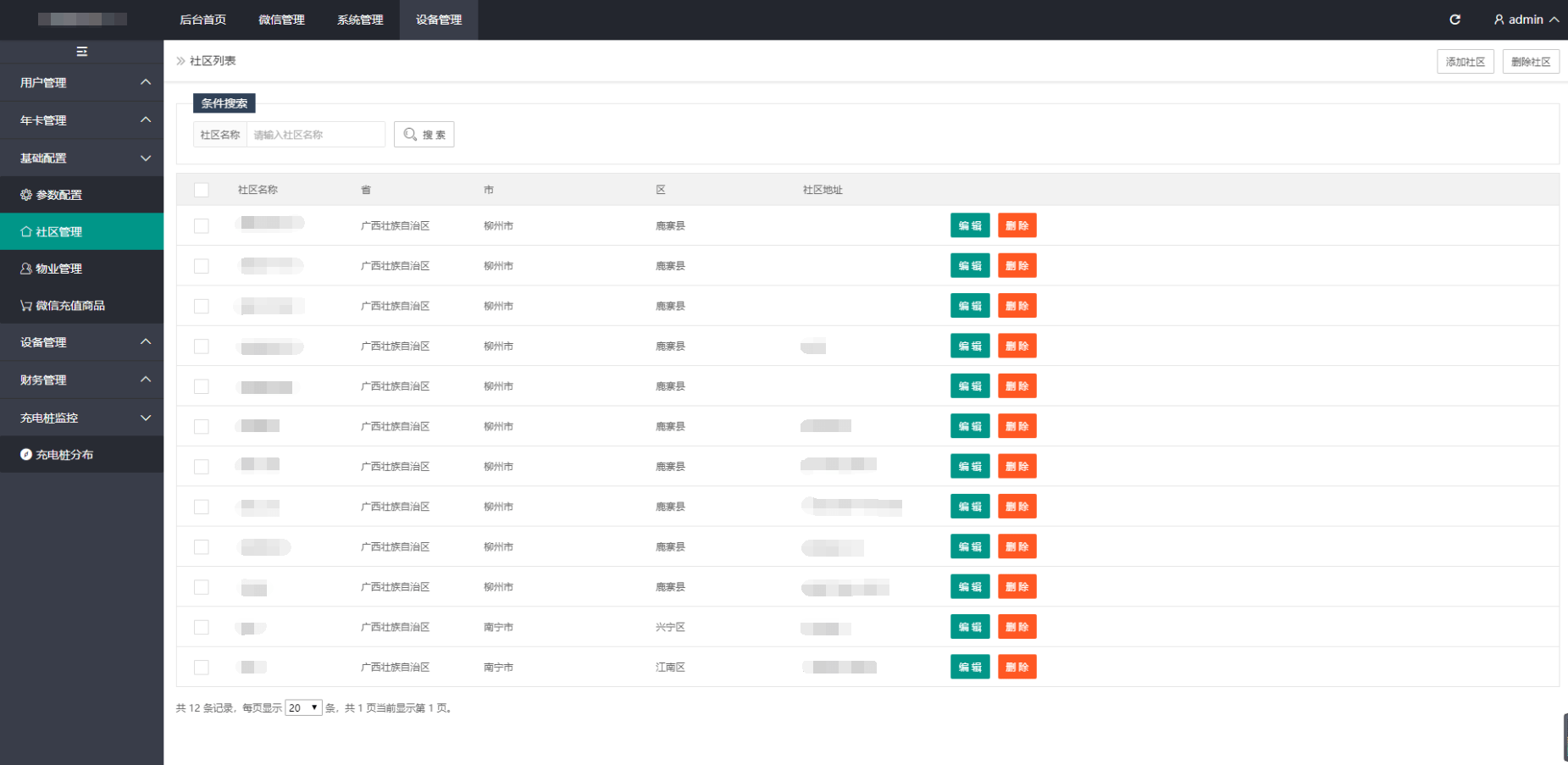Viewport: 1568px width, 765px height.
Task: Expand the 财务管理 sidebar section
Action: pyautogui.click(x=81, y=380)
